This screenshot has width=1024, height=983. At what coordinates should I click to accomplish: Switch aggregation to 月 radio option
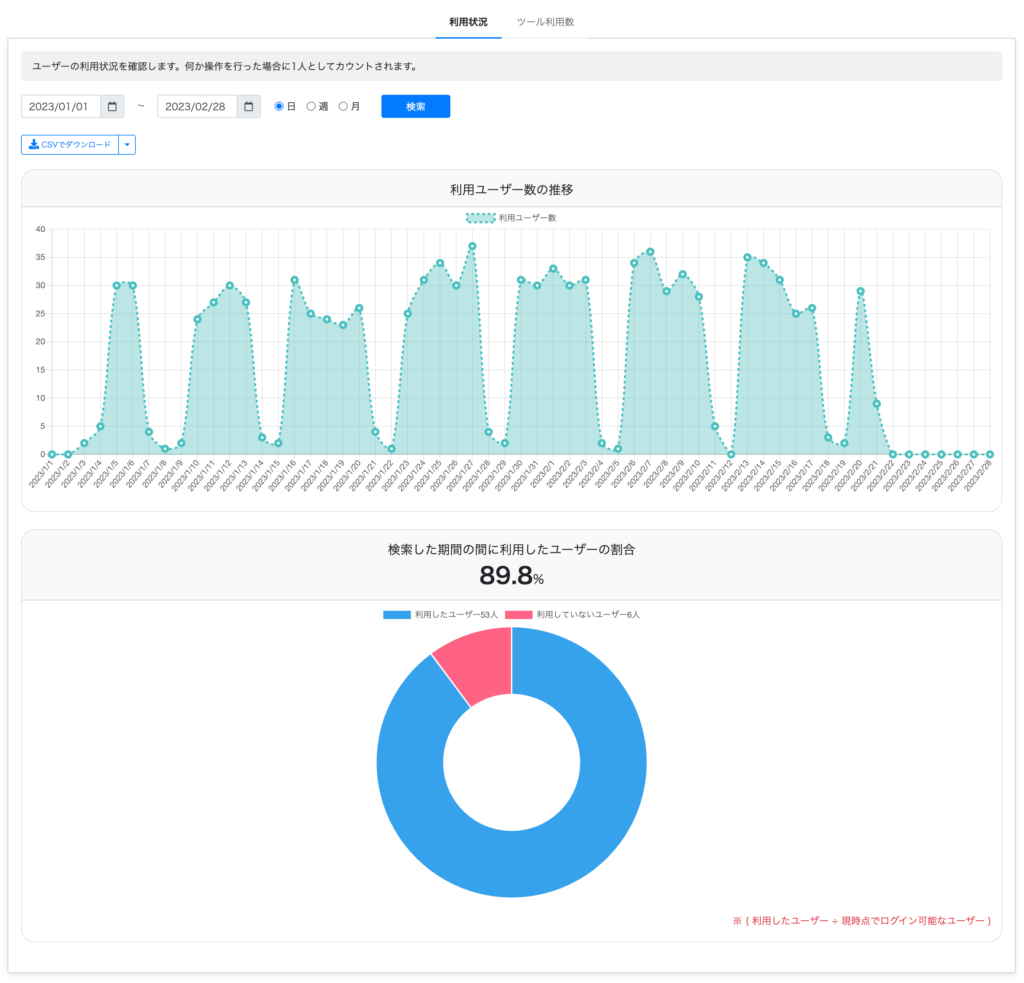tap(344, 106)
